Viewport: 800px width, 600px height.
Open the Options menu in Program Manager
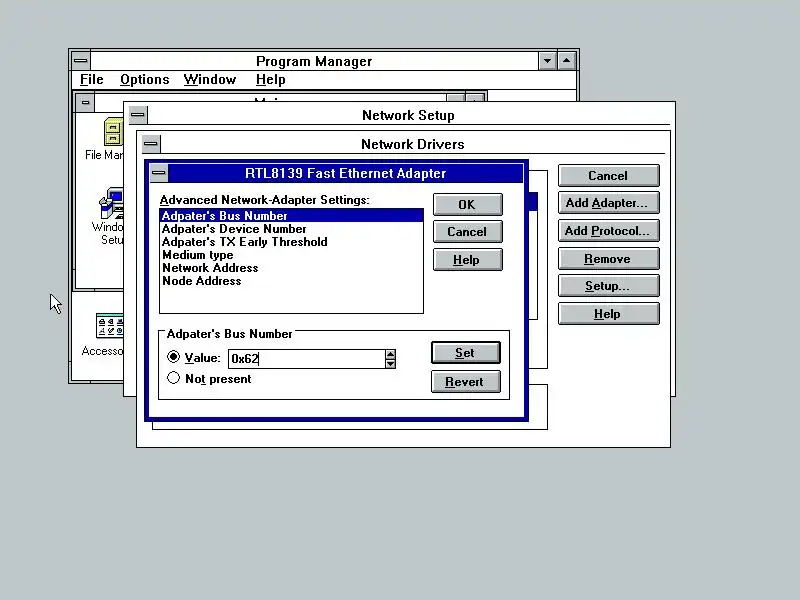(144, 80)
